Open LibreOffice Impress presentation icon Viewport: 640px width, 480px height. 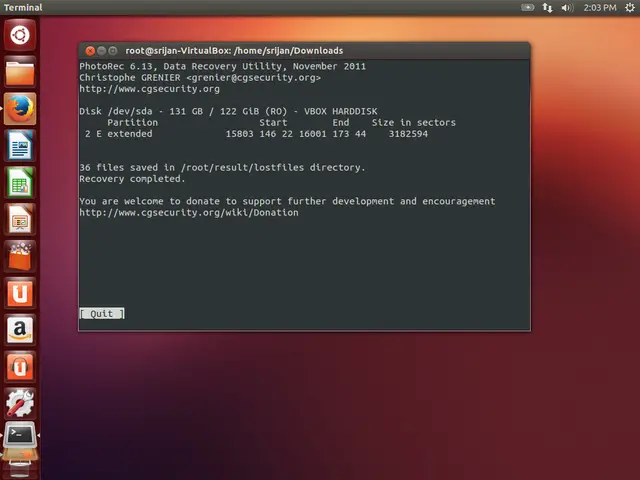pyautogui.click(x=20, y=219)
